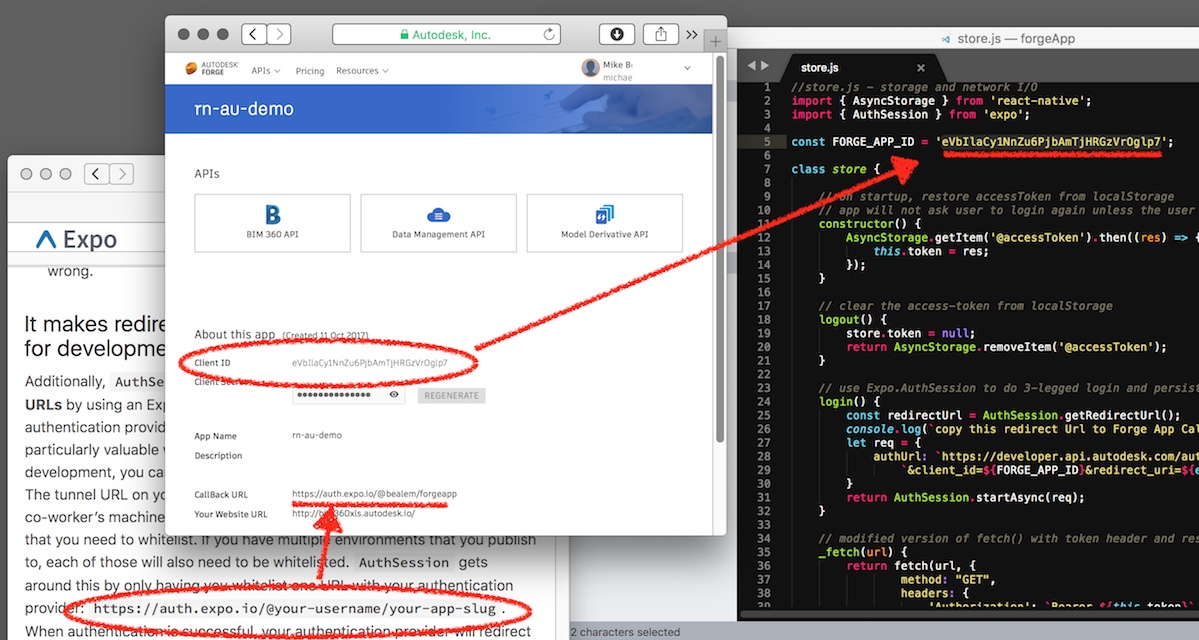This screenshot has height=640, width=1199.
Task: Click the rn-au-demo App Name value
Action: (317, 435)
